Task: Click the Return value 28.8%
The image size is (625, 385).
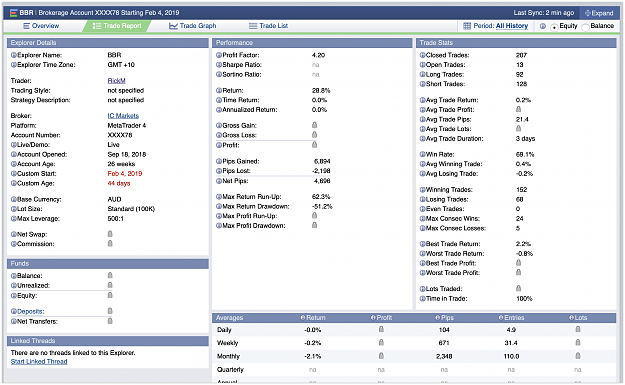Action: click(321, 91)
